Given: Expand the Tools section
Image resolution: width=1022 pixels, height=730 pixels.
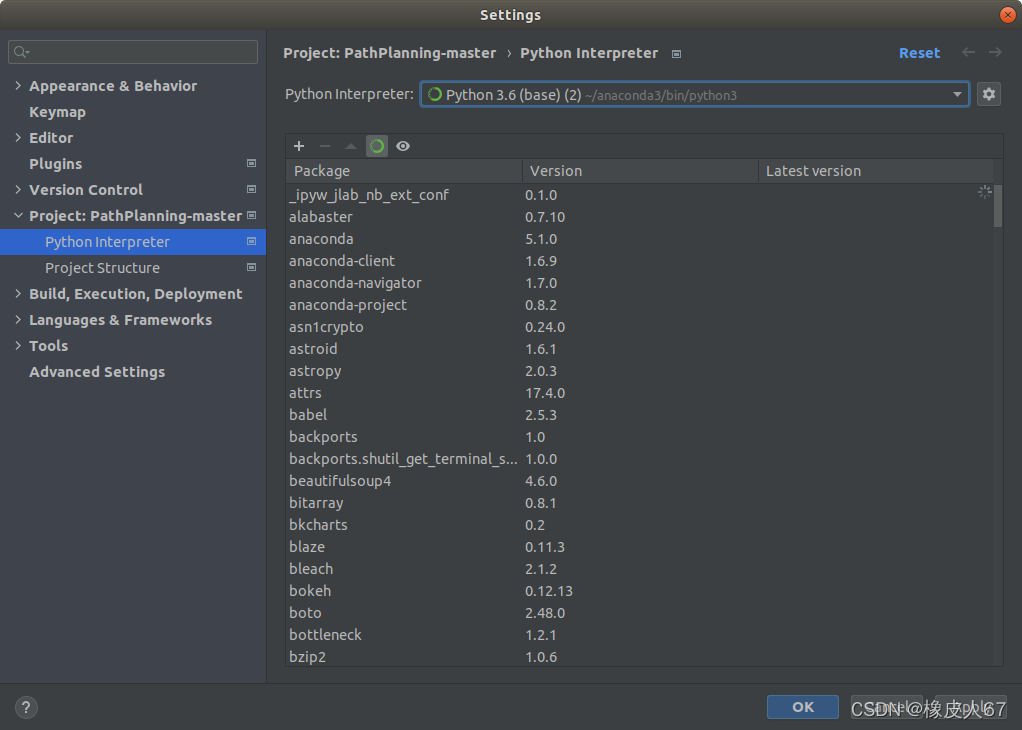Looking at the screenshot, I should click(18, 346).
